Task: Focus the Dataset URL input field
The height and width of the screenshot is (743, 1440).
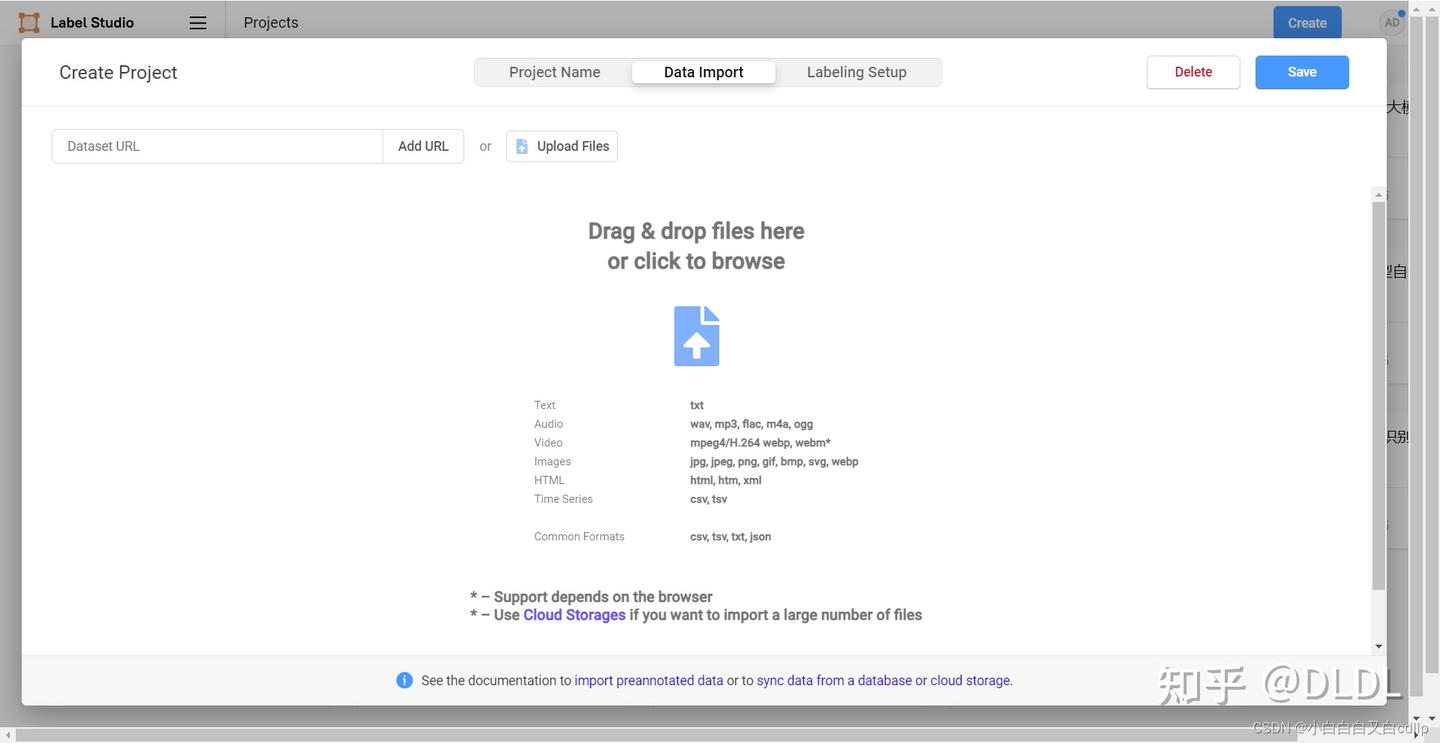Action: [217, 146]
